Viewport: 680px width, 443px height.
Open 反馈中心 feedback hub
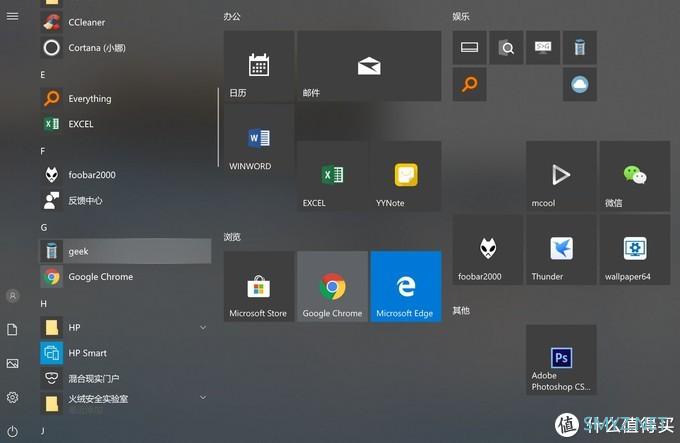pos(126,200)
